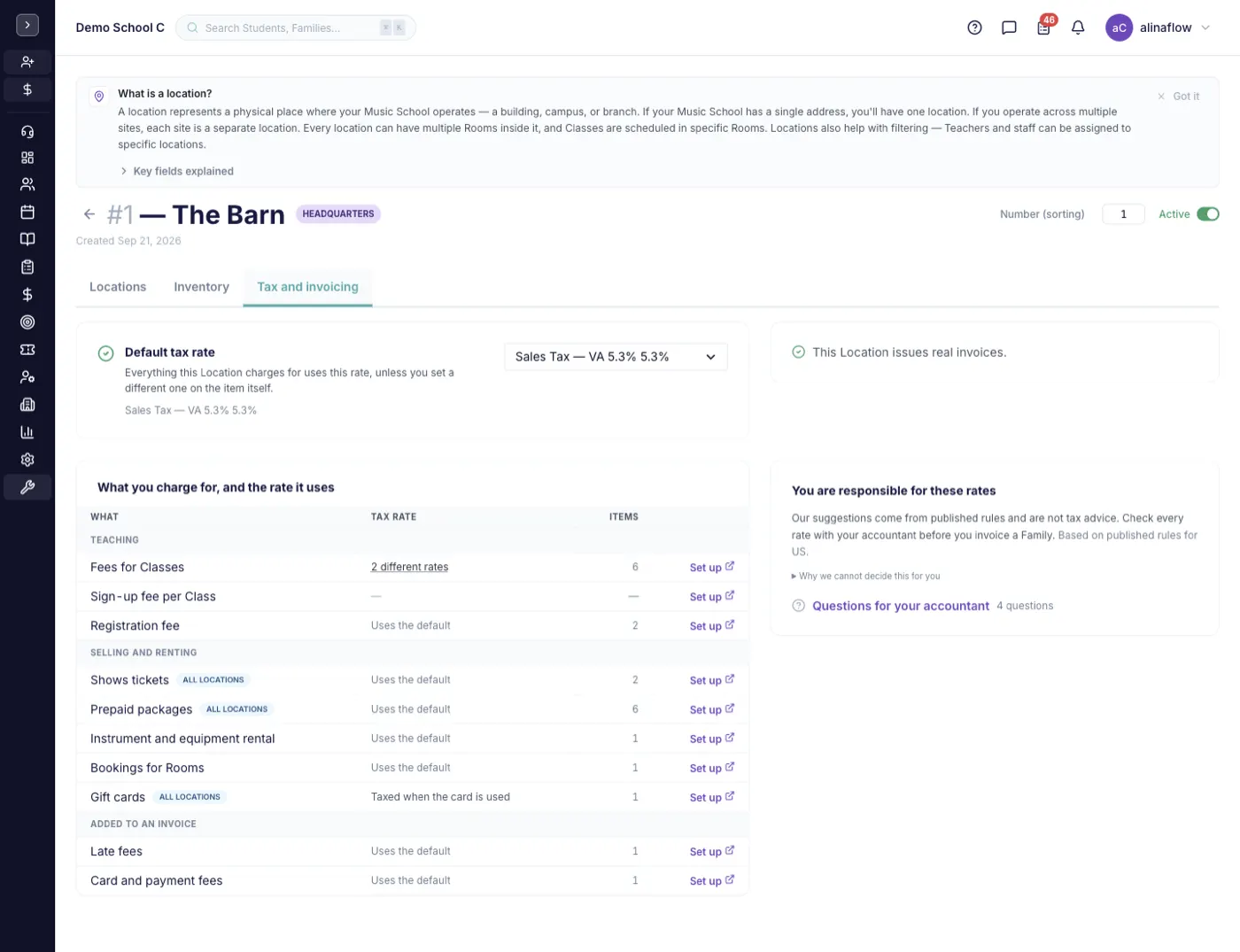Click the ALL LOCATIONS tag on Shows tickets
1240x952 pixels.
point(213,680)
